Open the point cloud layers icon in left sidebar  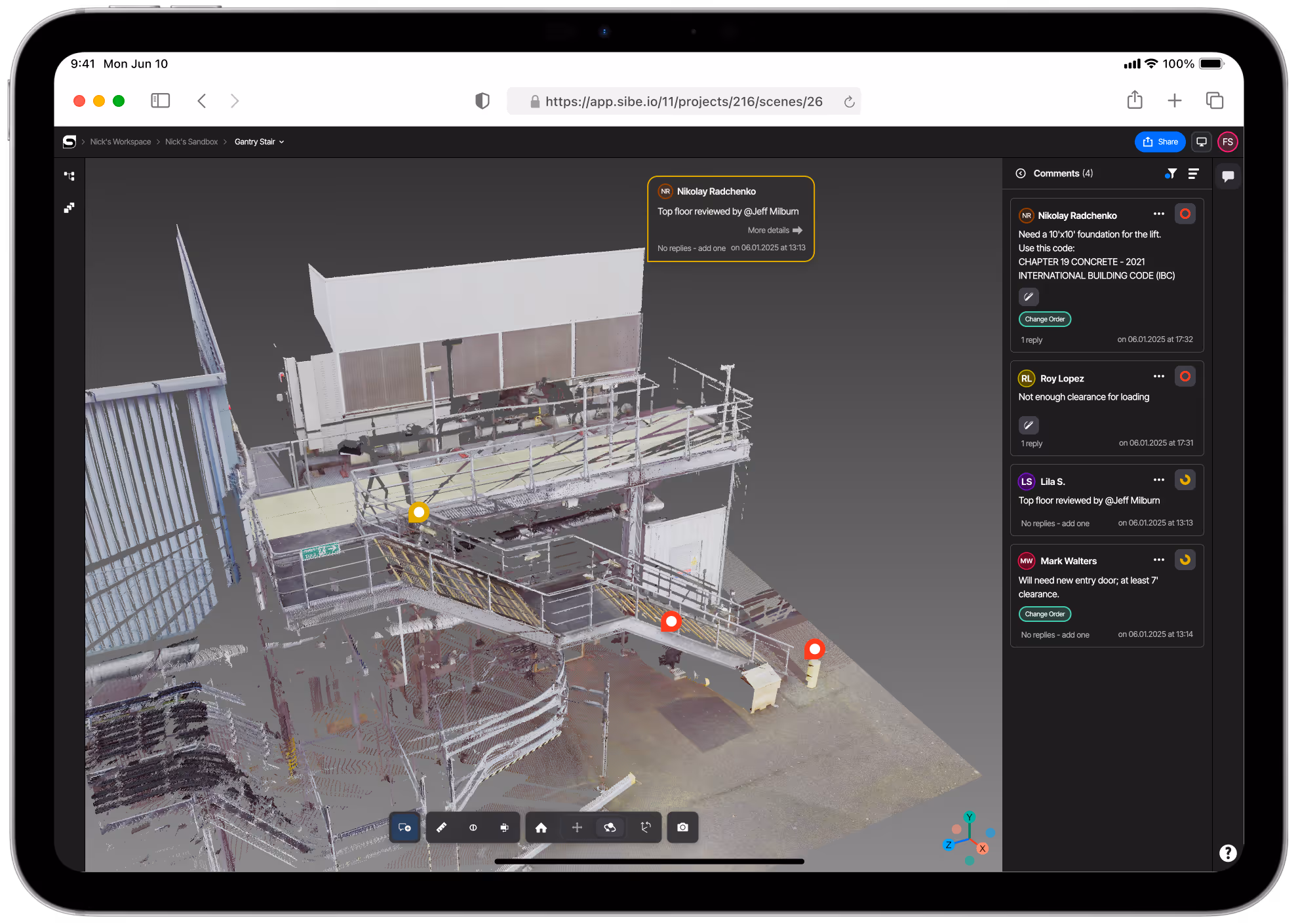69,208
